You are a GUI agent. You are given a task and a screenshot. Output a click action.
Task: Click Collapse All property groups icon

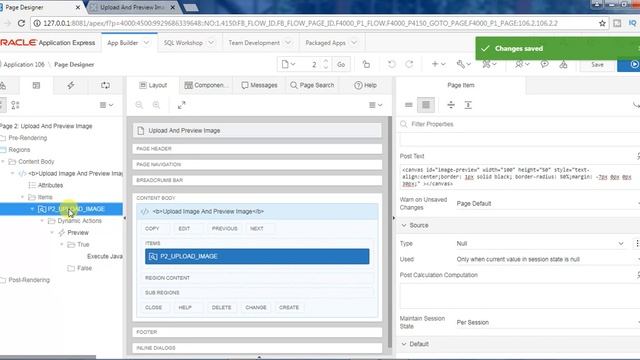click(x=451, y=105)
